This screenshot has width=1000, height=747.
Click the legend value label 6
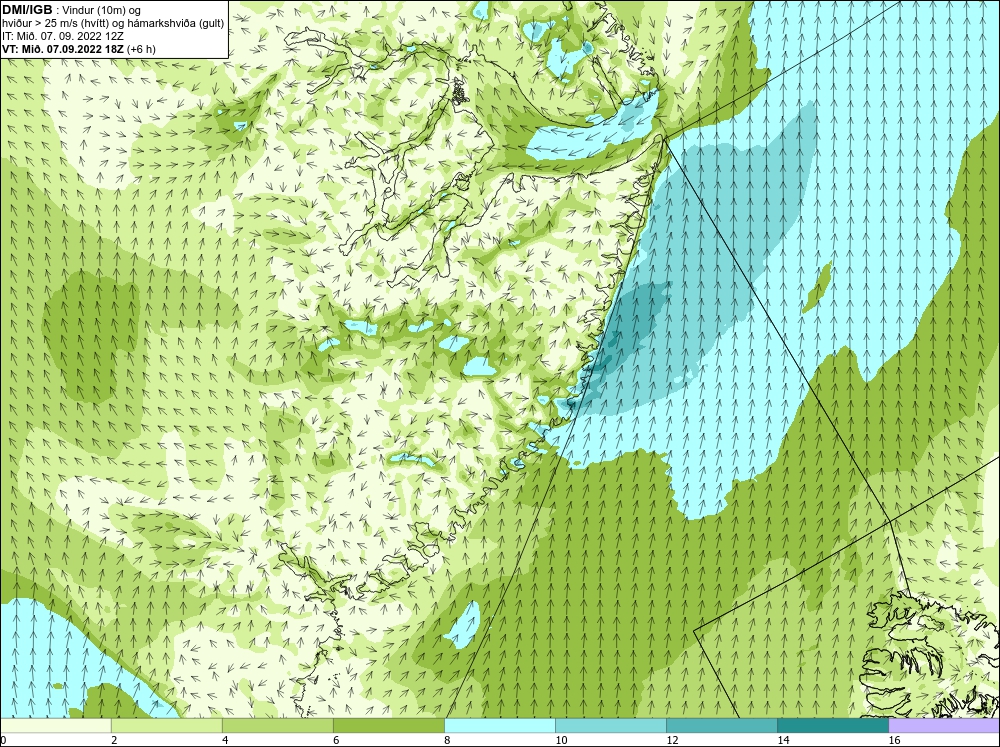click(335, 740)
